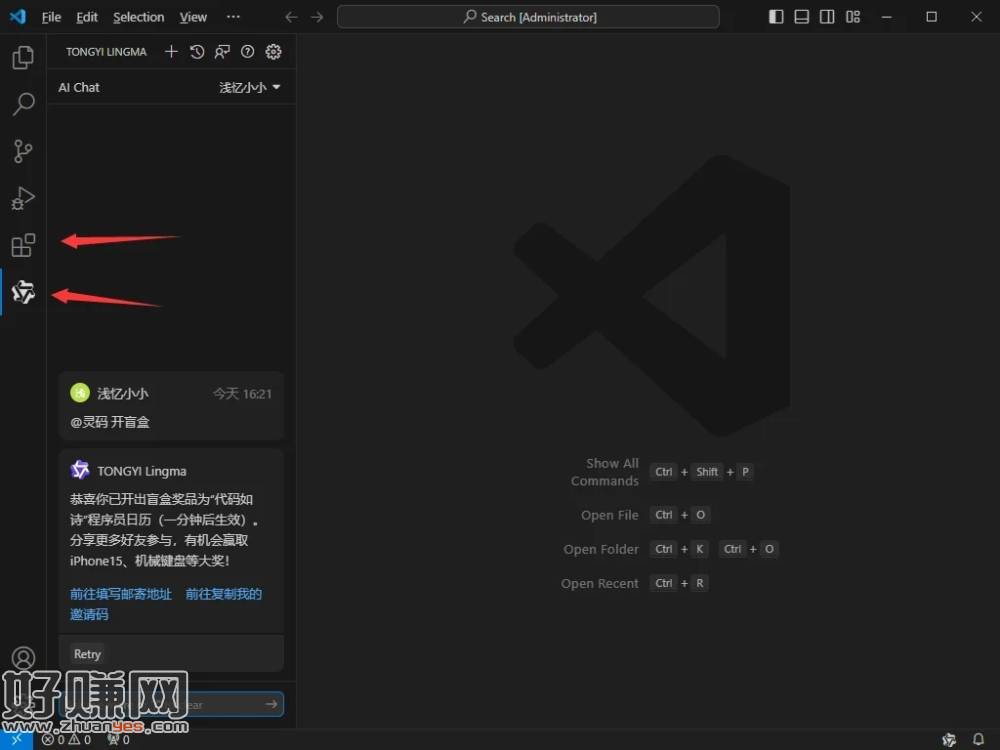Viewport: 1000px width, 750px height.
Task: Open the Source Control view
Action: pos(23,151)
